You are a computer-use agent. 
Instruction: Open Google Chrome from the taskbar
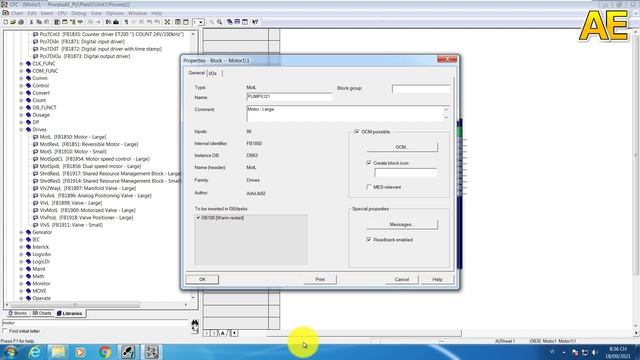point(104,352)
